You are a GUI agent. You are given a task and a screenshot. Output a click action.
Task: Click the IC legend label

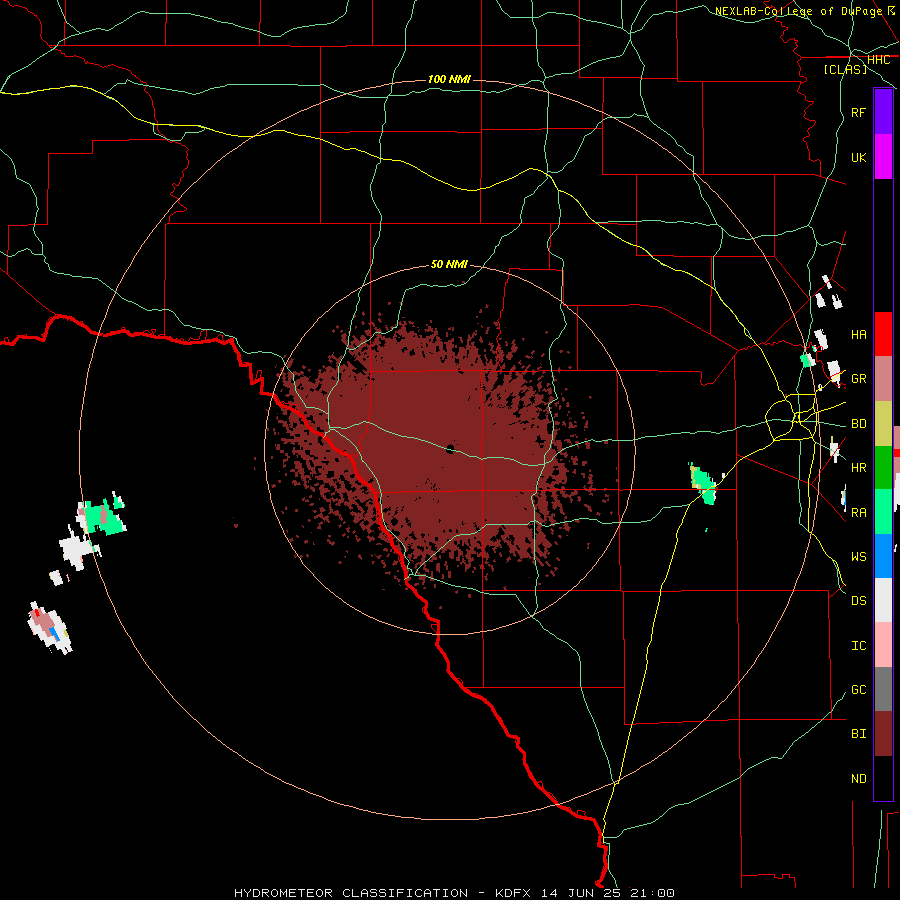pyautogui.click(x=858, y=645)
